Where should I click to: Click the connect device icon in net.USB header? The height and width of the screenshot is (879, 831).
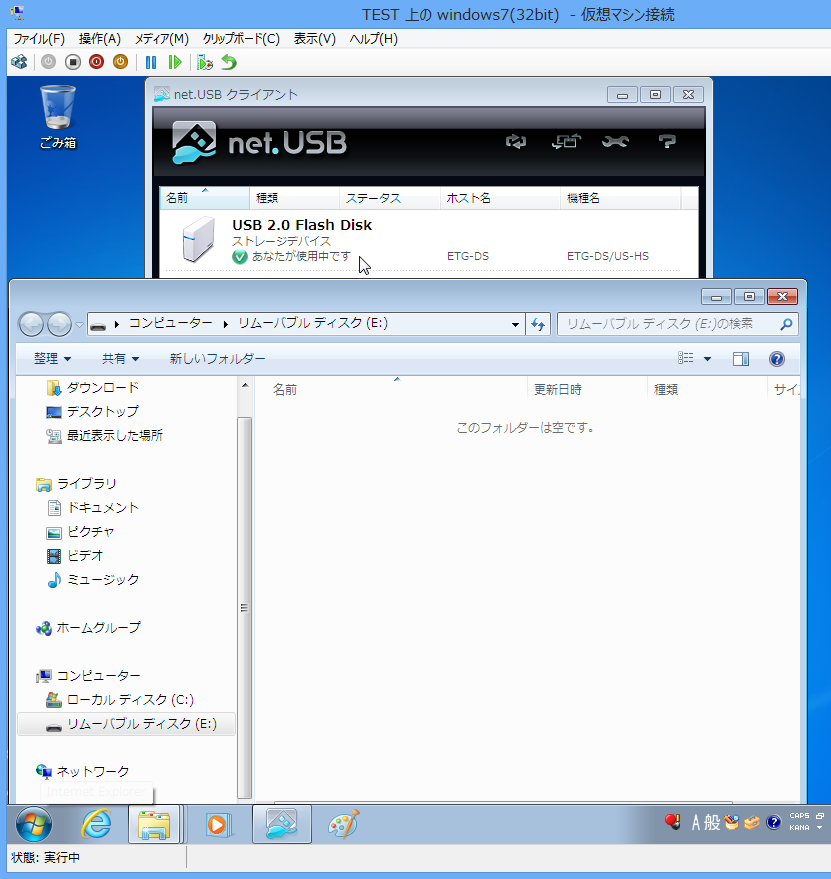click(x=566, y=141)
